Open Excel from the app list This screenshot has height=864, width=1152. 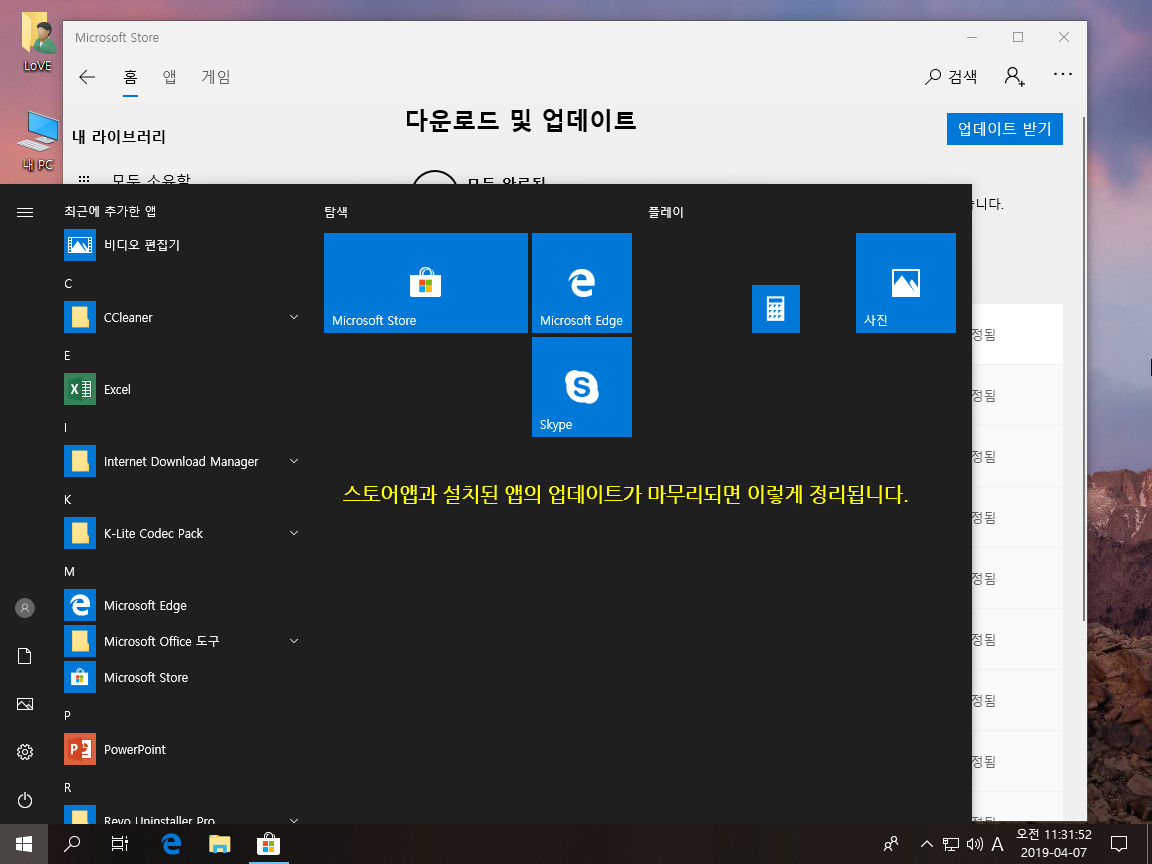click(x=182, y=389)
